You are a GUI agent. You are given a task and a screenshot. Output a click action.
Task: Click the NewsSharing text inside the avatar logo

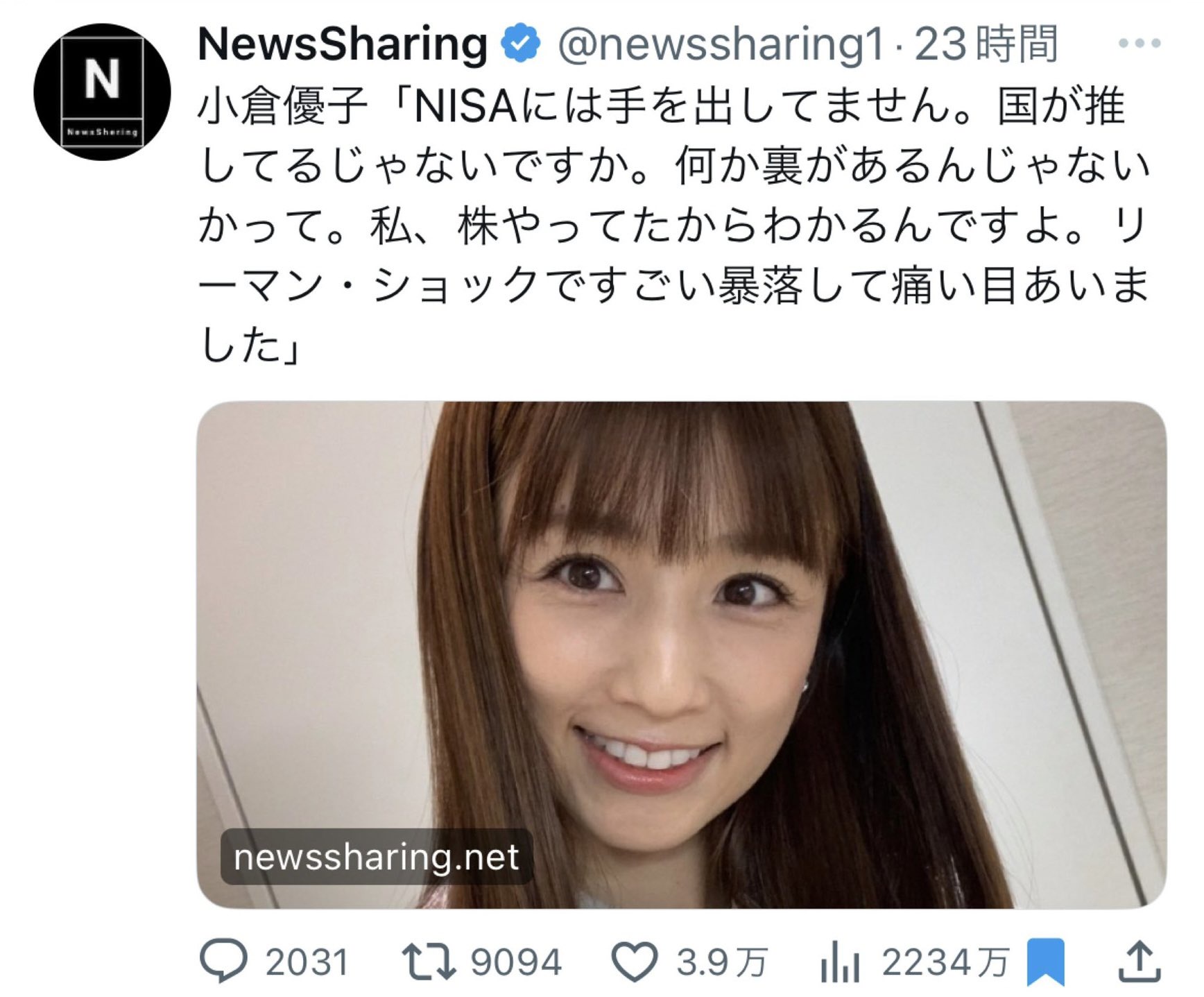(102, 132)
